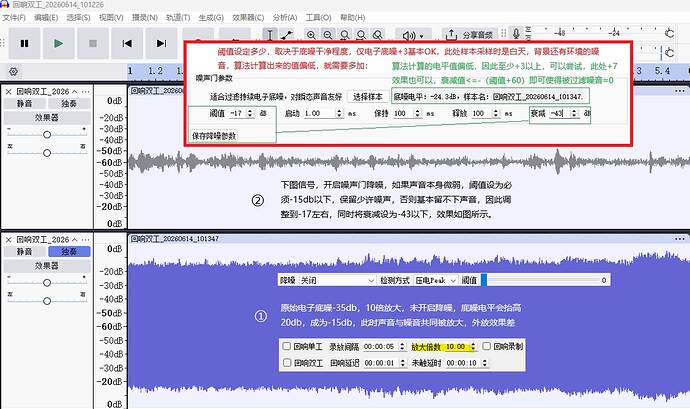Click the lower track gain slider knob

click(x=47, y=282)
